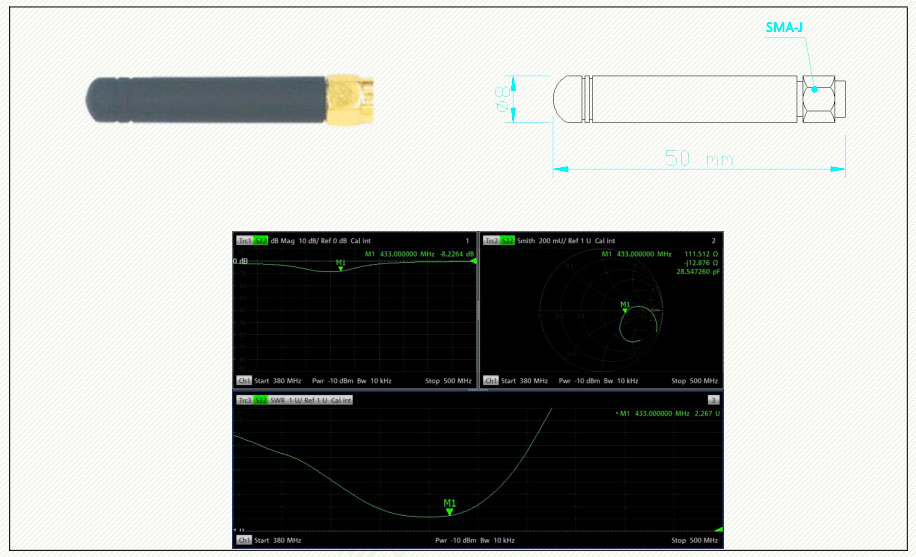
Task: Select the Trc1 trace label
Action: (x=243, y=241)
